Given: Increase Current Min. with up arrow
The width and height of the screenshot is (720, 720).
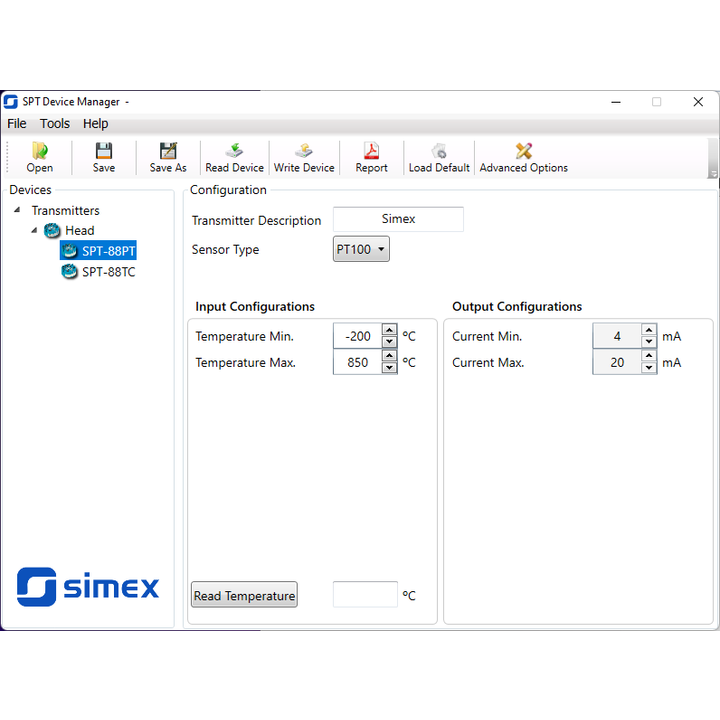Looking at the screenshot, I should pos(649,330).
